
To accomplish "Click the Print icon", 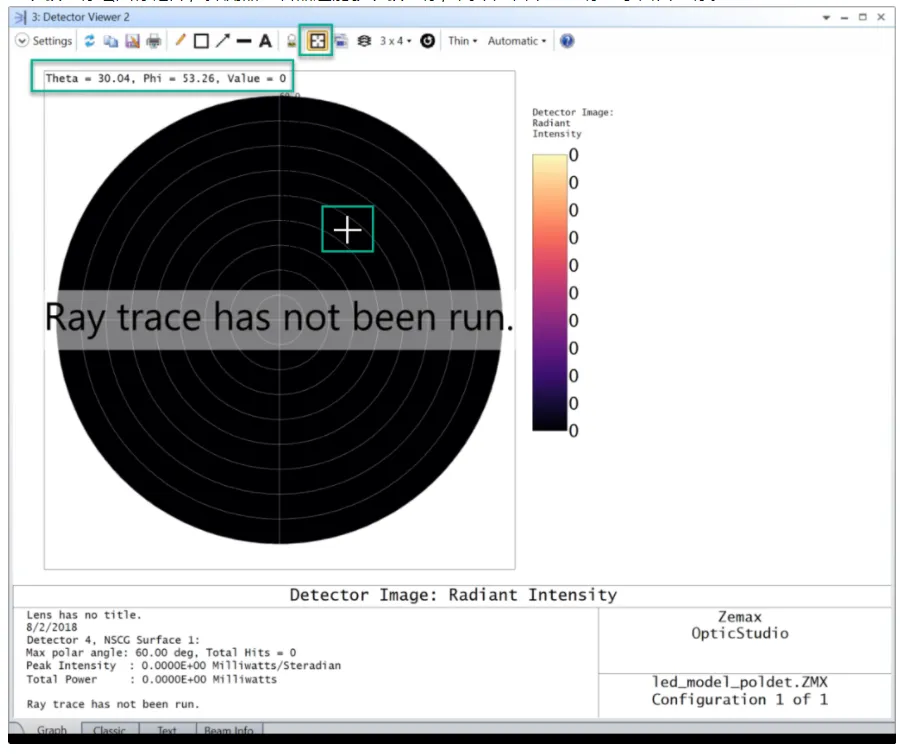I will click(154, 41).
